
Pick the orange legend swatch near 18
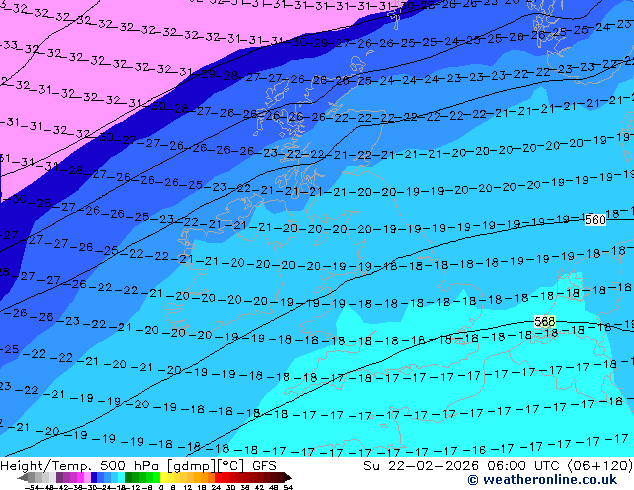tap(204, 477)
